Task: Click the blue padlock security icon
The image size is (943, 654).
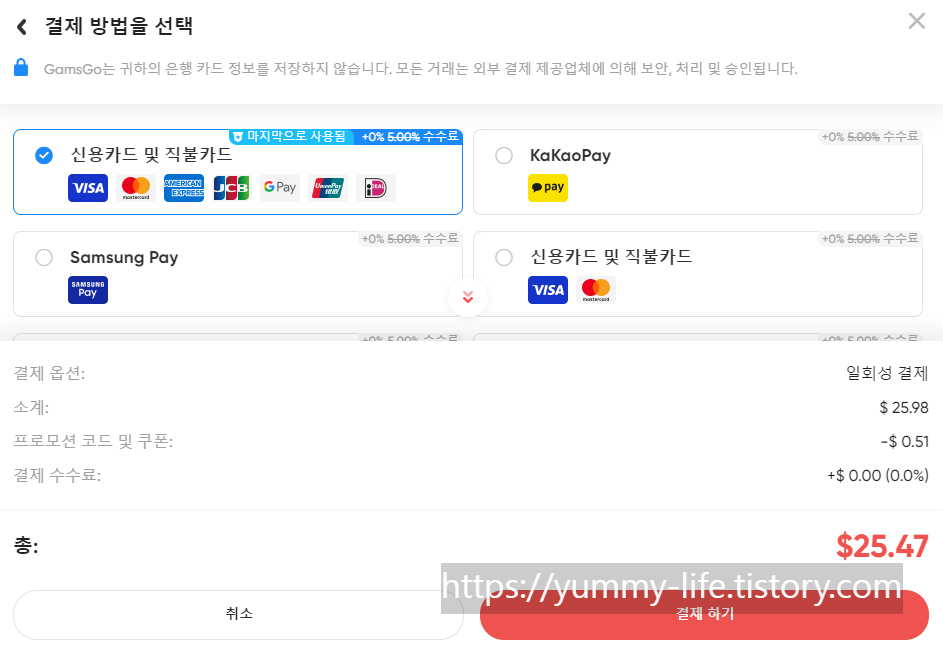Action: (x=21, y=67)
